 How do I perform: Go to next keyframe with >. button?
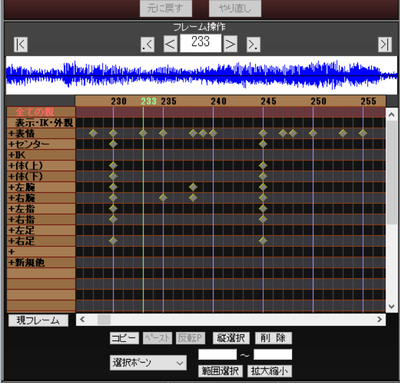(253, 44)
